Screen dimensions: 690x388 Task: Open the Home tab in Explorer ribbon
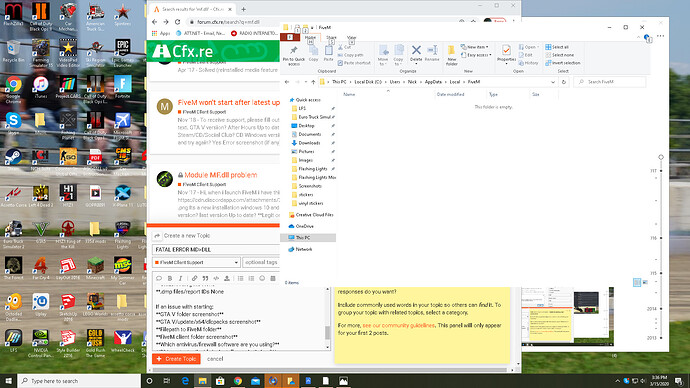(x=310, y=37)
